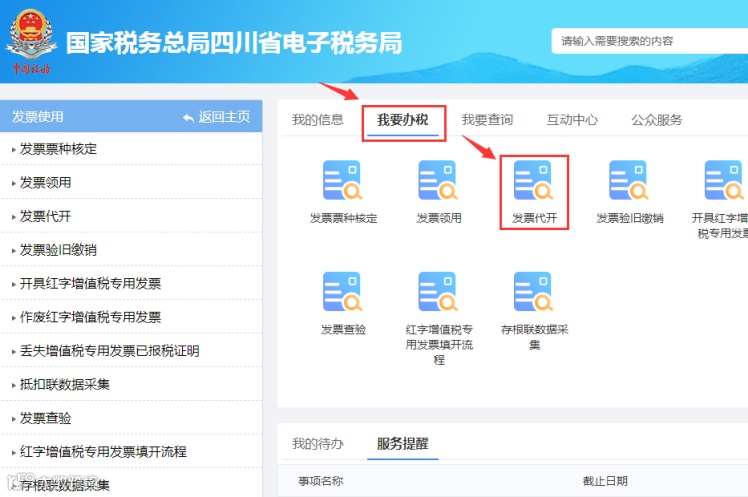This screenshot has width=748, height=497.
Task: Open the 发票验旧缴销 icon in the main panel
Action: tap(629, 180)
